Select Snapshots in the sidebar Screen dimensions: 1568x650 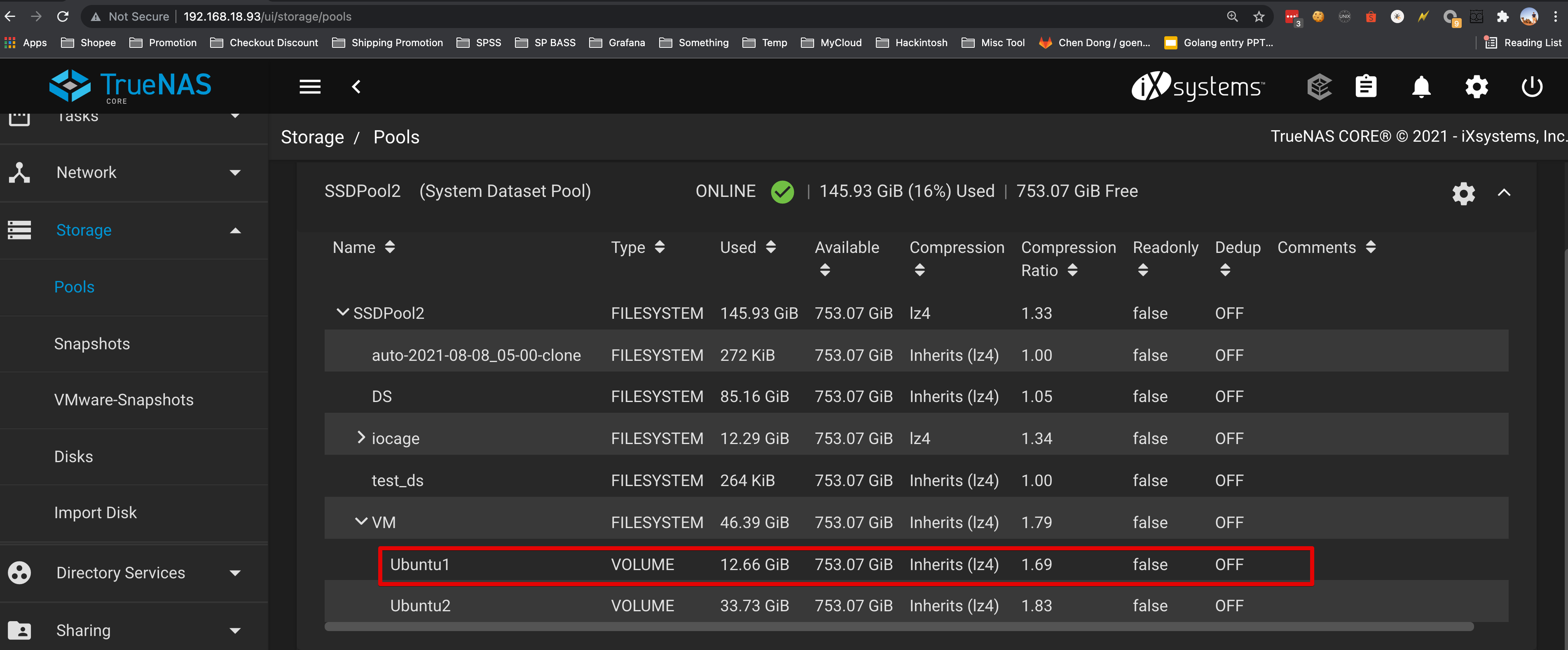pyautogui.click(x=92, y=343)
